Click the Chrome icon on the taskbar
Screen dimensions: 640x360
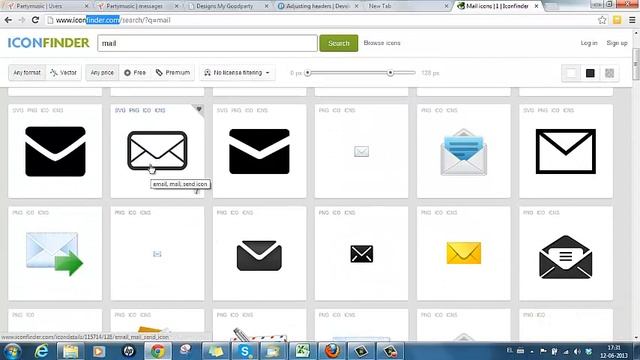point(158,351)
